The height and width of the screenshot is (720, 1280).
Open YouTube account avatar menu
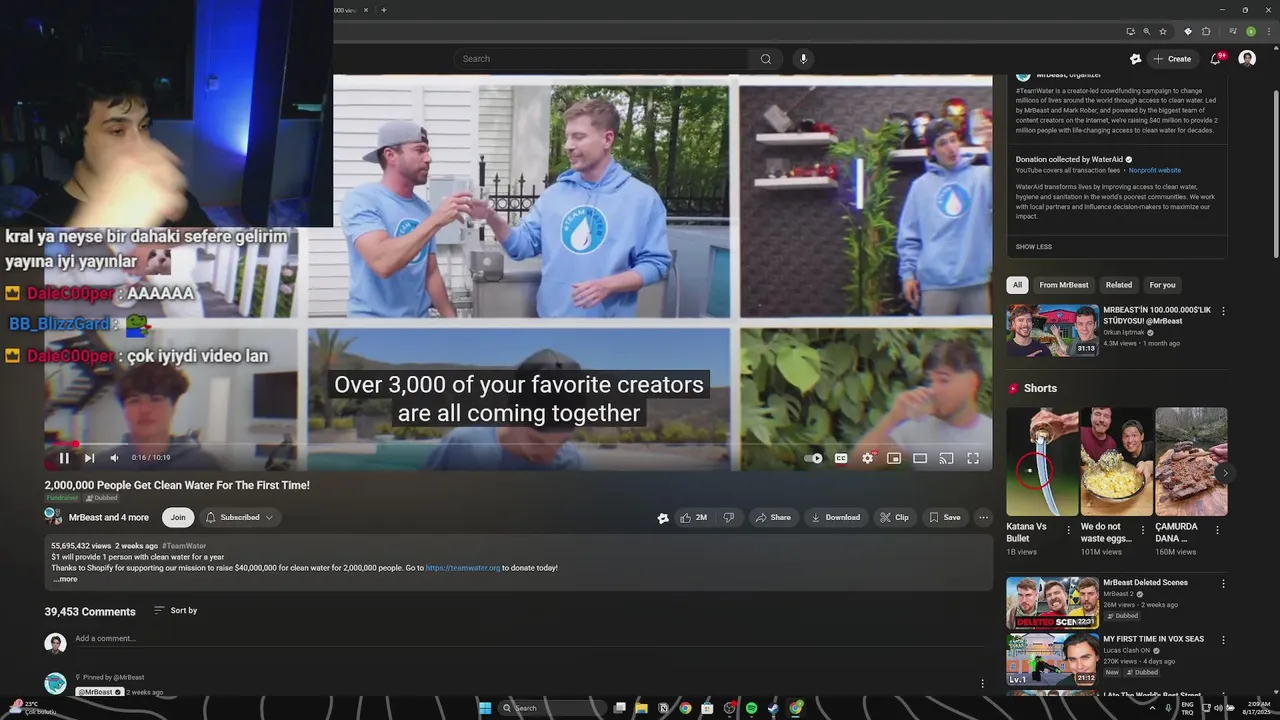[1247, 59]
